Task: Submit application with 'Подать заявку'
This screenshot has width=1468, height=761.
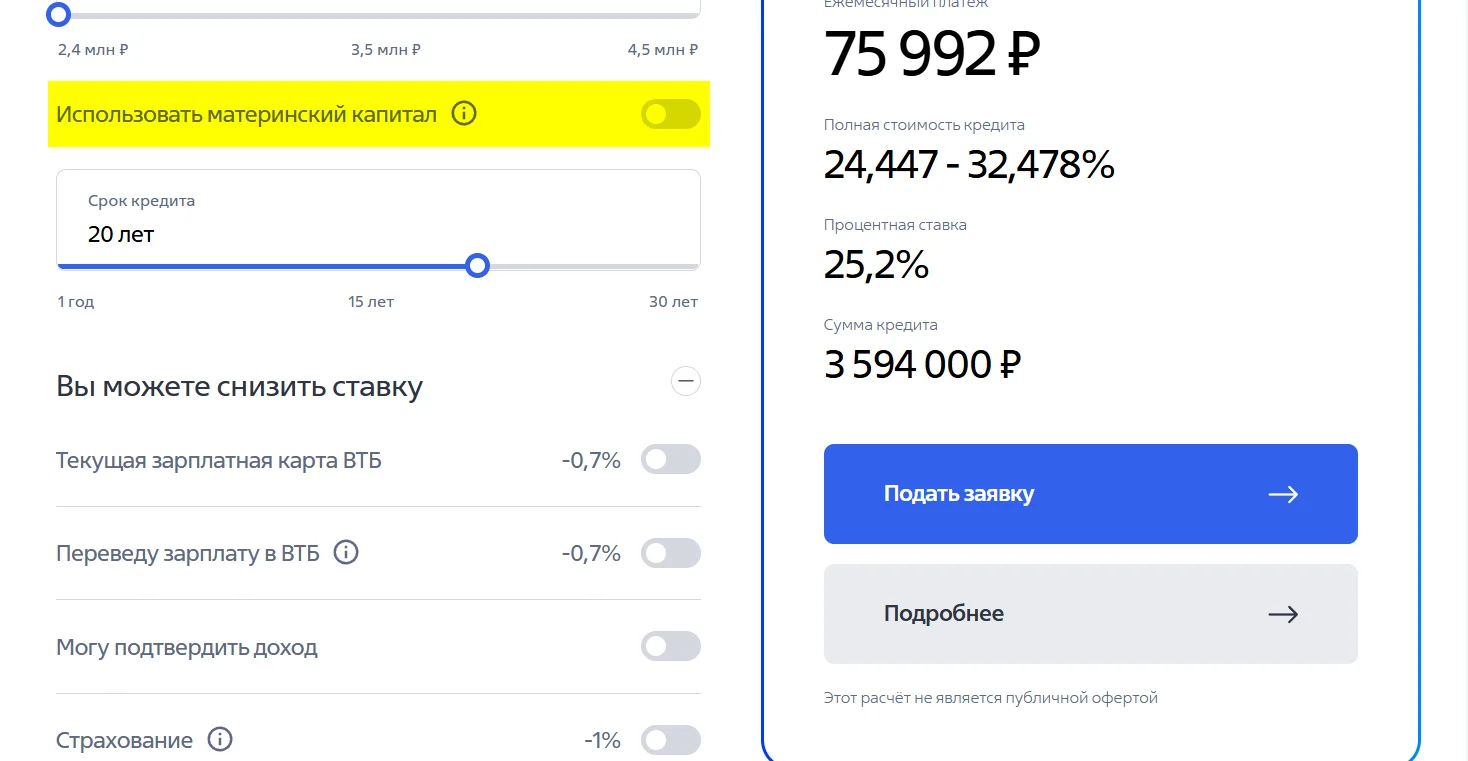Action: click(1089, 494)
